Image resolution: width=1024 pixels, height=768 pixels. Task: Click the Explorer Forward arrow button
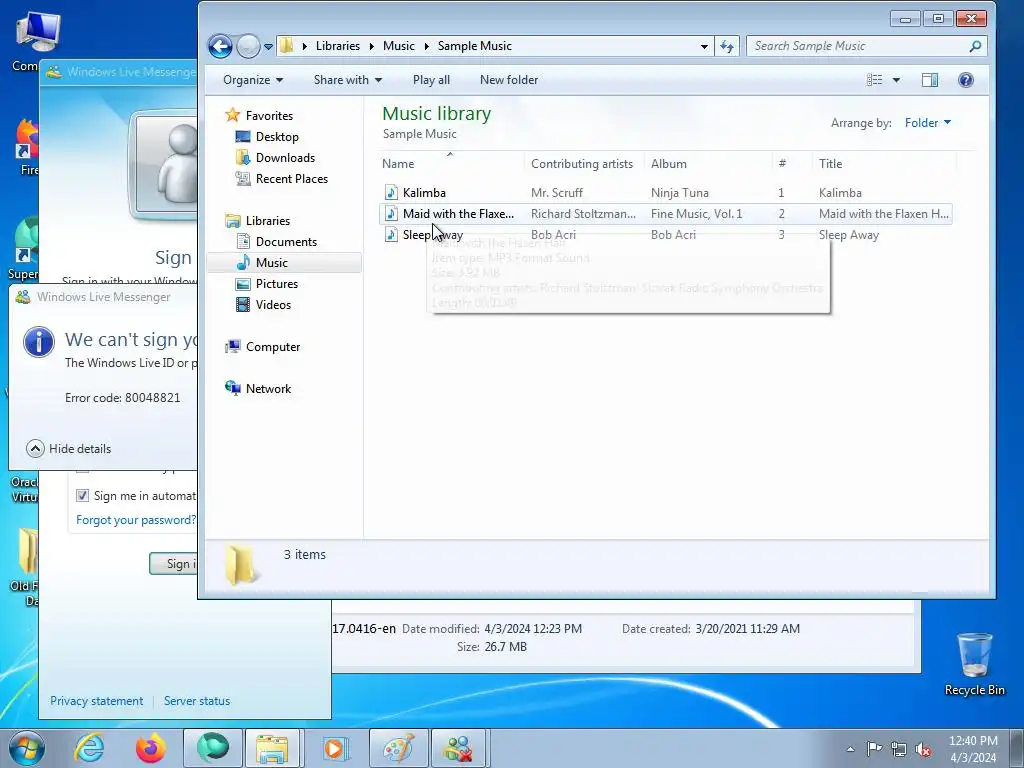pos(248,46)
